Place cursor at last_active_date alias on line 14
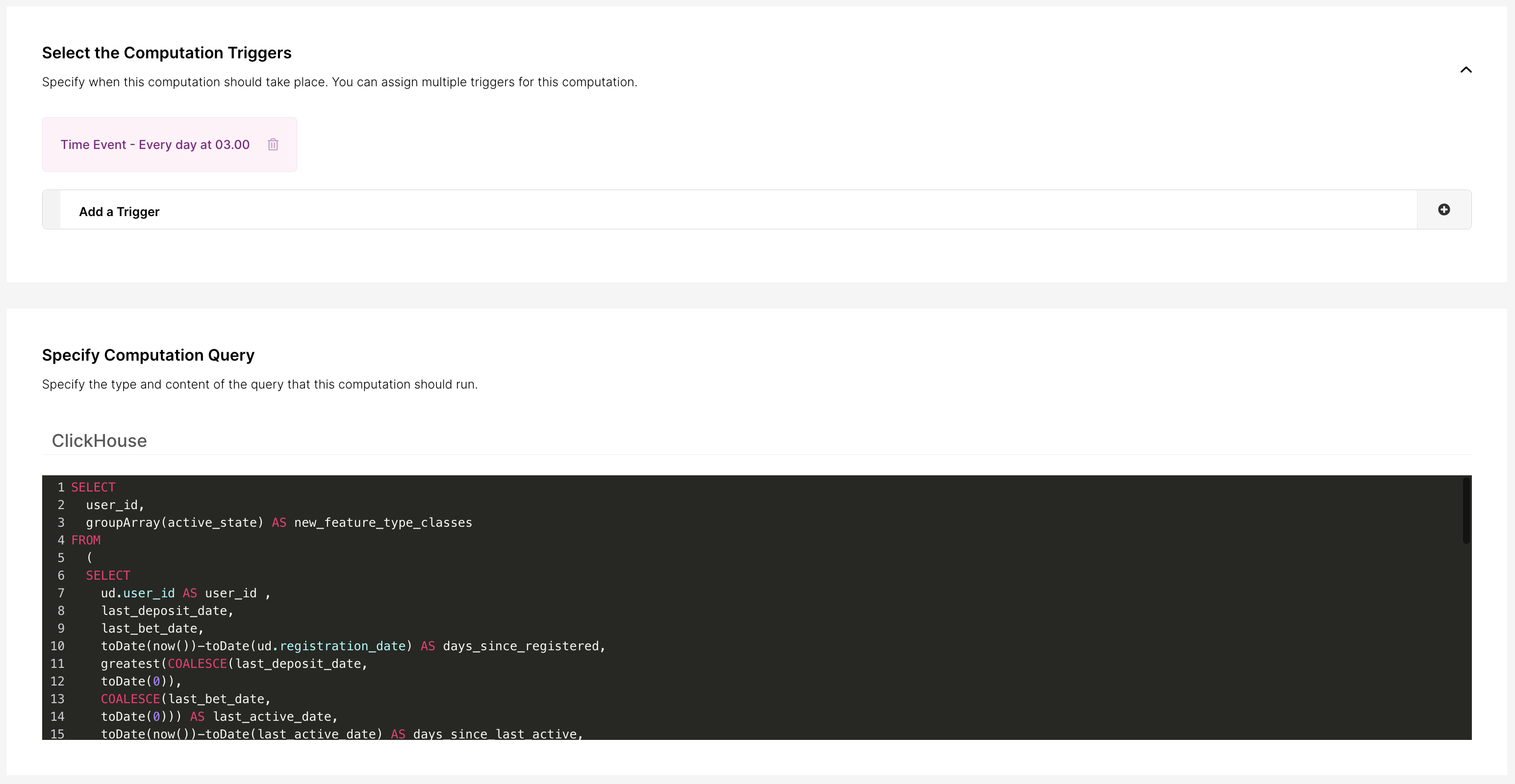Screen dimensions: 1515x784 point(272,716)
